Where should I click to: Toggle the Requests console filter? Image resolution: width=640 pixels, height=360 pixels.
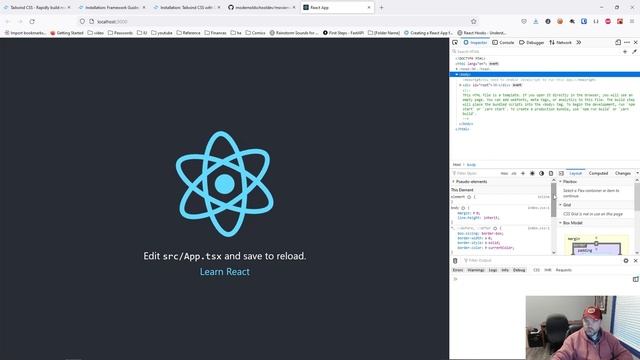click(x=564, y=270)
